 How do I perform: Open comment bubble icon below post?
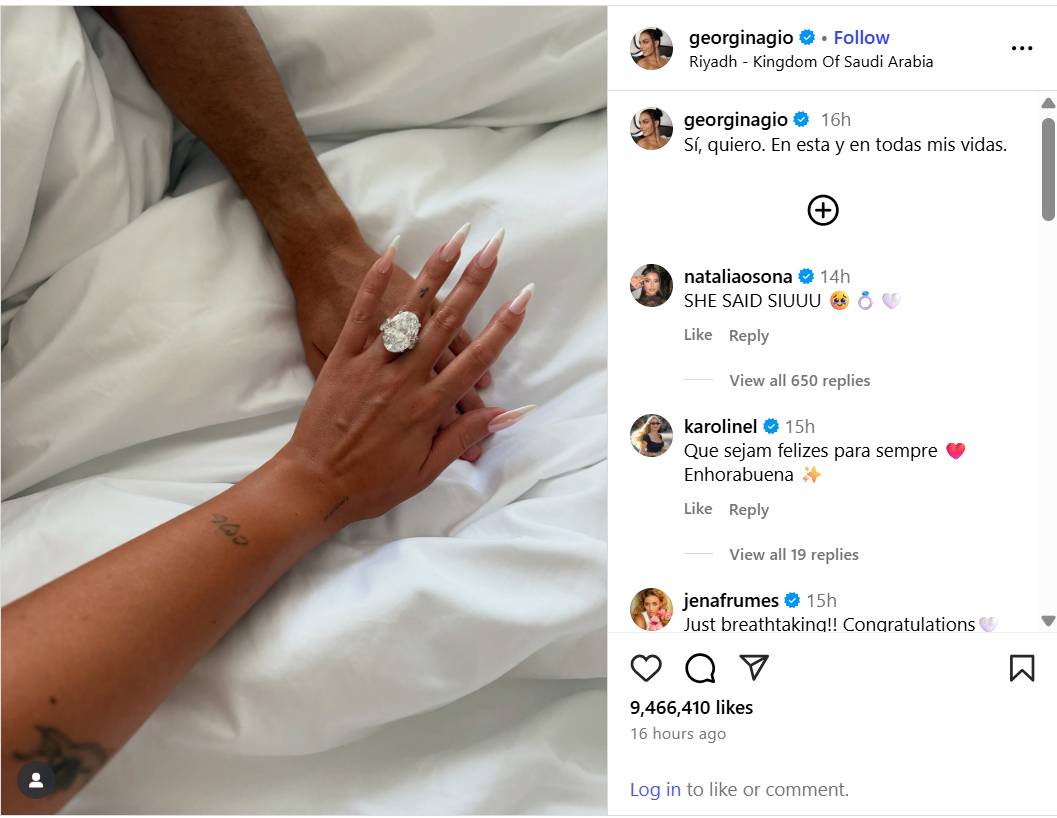click(x=700, y=668)
